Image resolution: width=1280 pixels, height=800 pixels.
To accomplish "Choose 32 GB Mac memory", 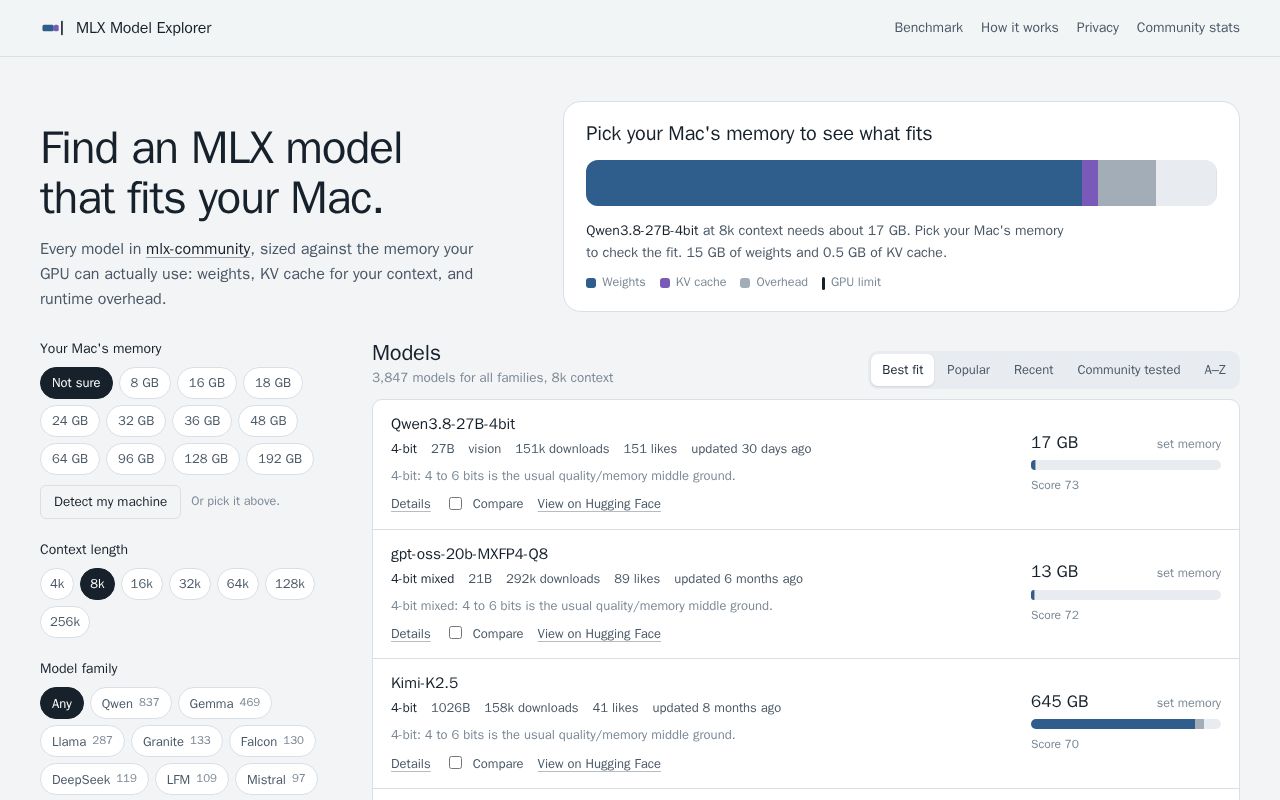I will (136, 421).
